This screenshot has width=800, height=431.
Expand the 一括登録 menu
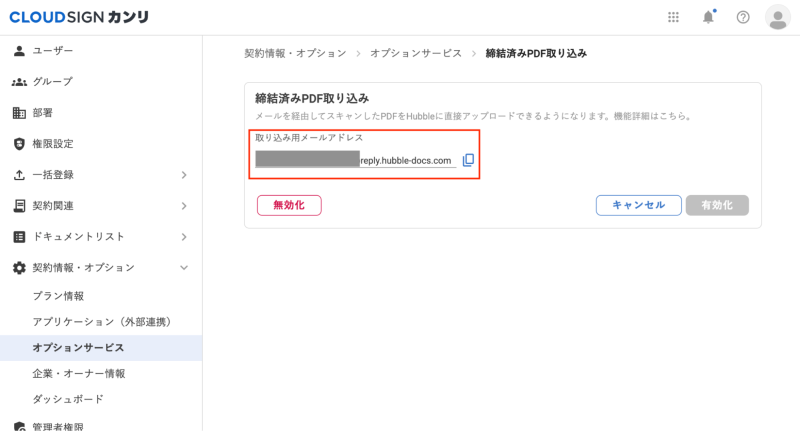[100, 175]
